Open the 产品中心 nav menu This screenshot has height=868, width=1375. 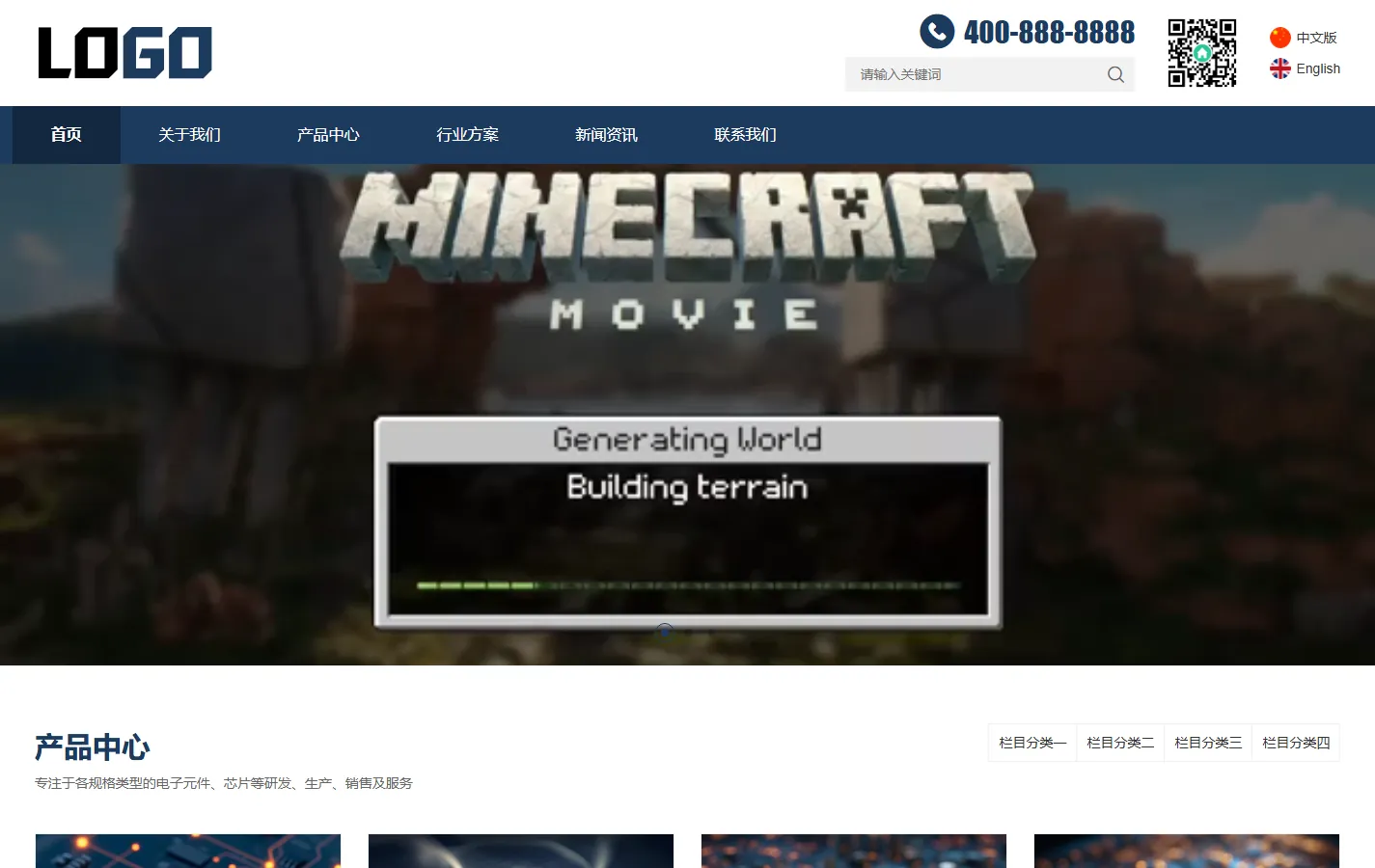coord(328,135)
